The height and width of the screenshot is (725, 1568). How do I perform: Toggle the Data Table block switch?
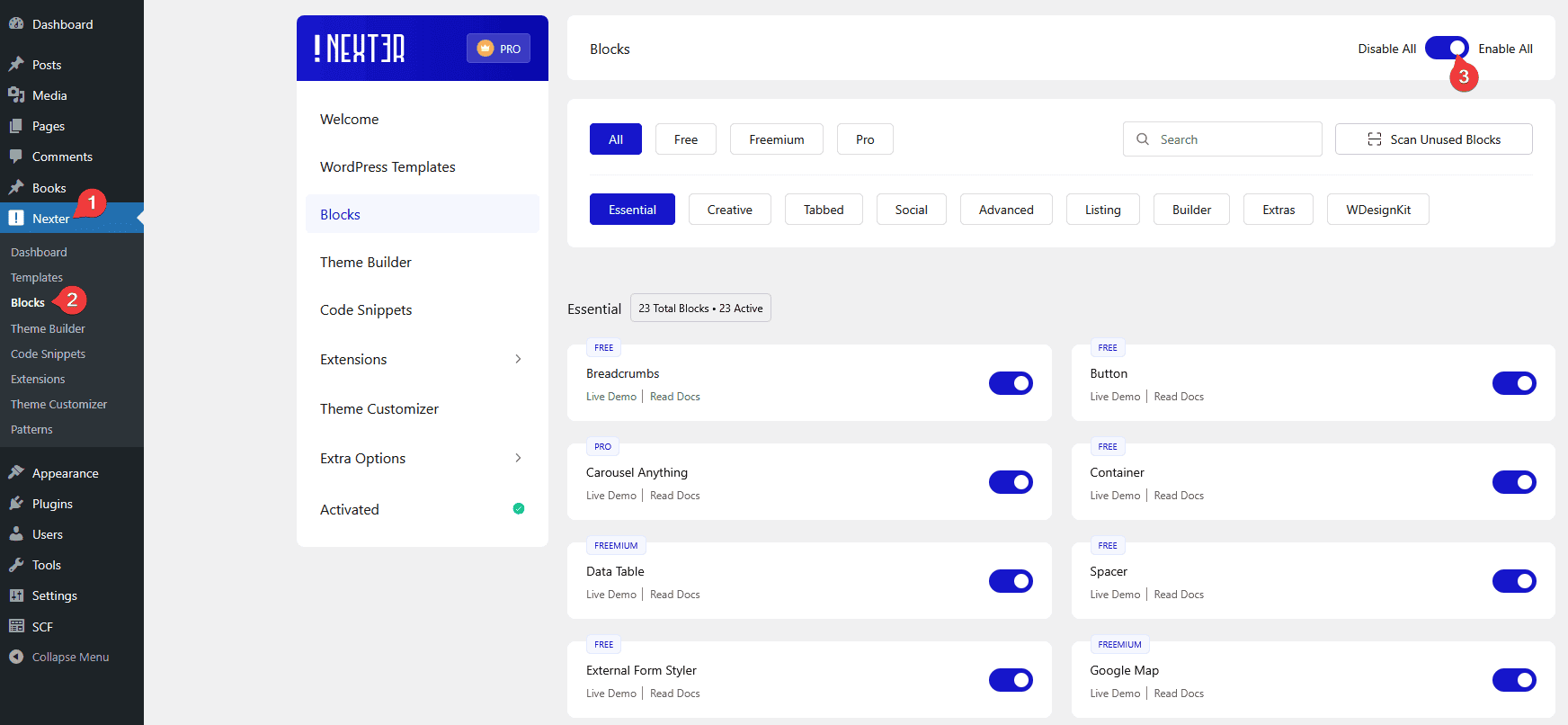[x=1011, y=581]
